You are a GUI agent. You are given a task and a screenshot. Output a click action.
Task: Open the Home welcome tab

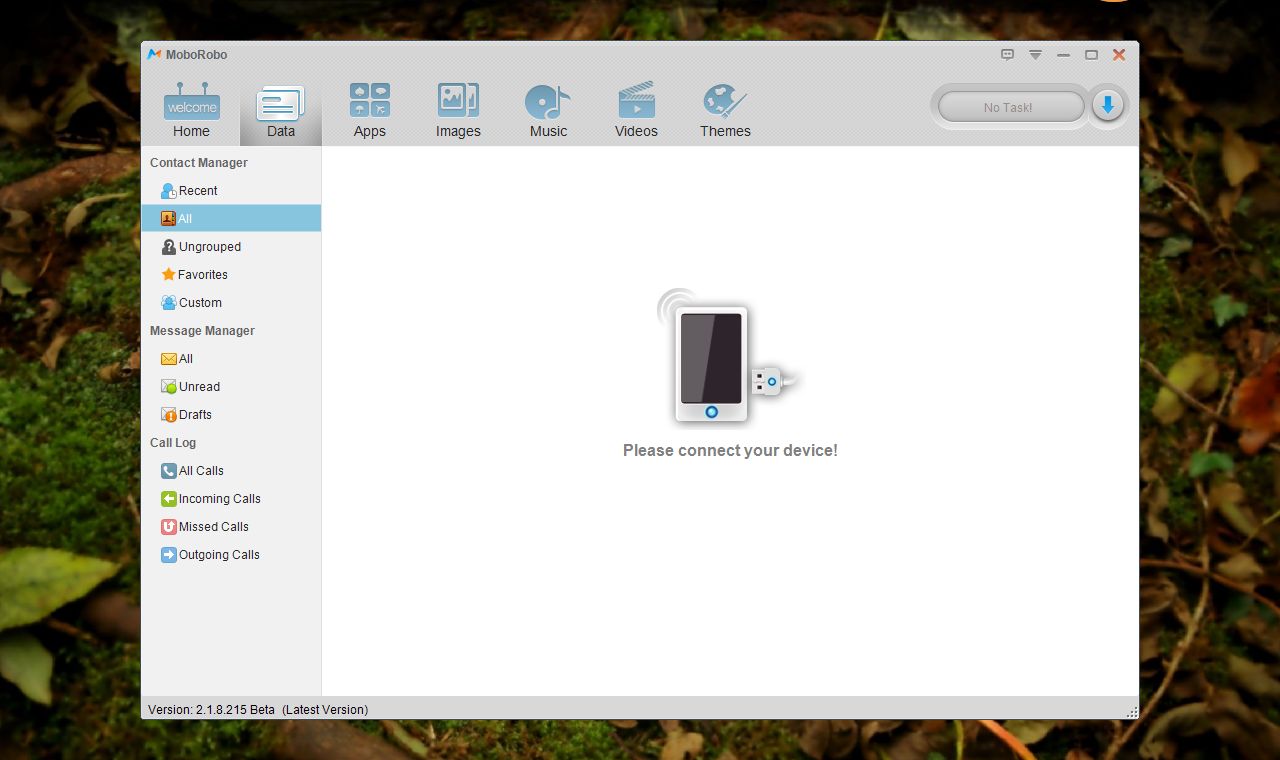tap(191, 110)
